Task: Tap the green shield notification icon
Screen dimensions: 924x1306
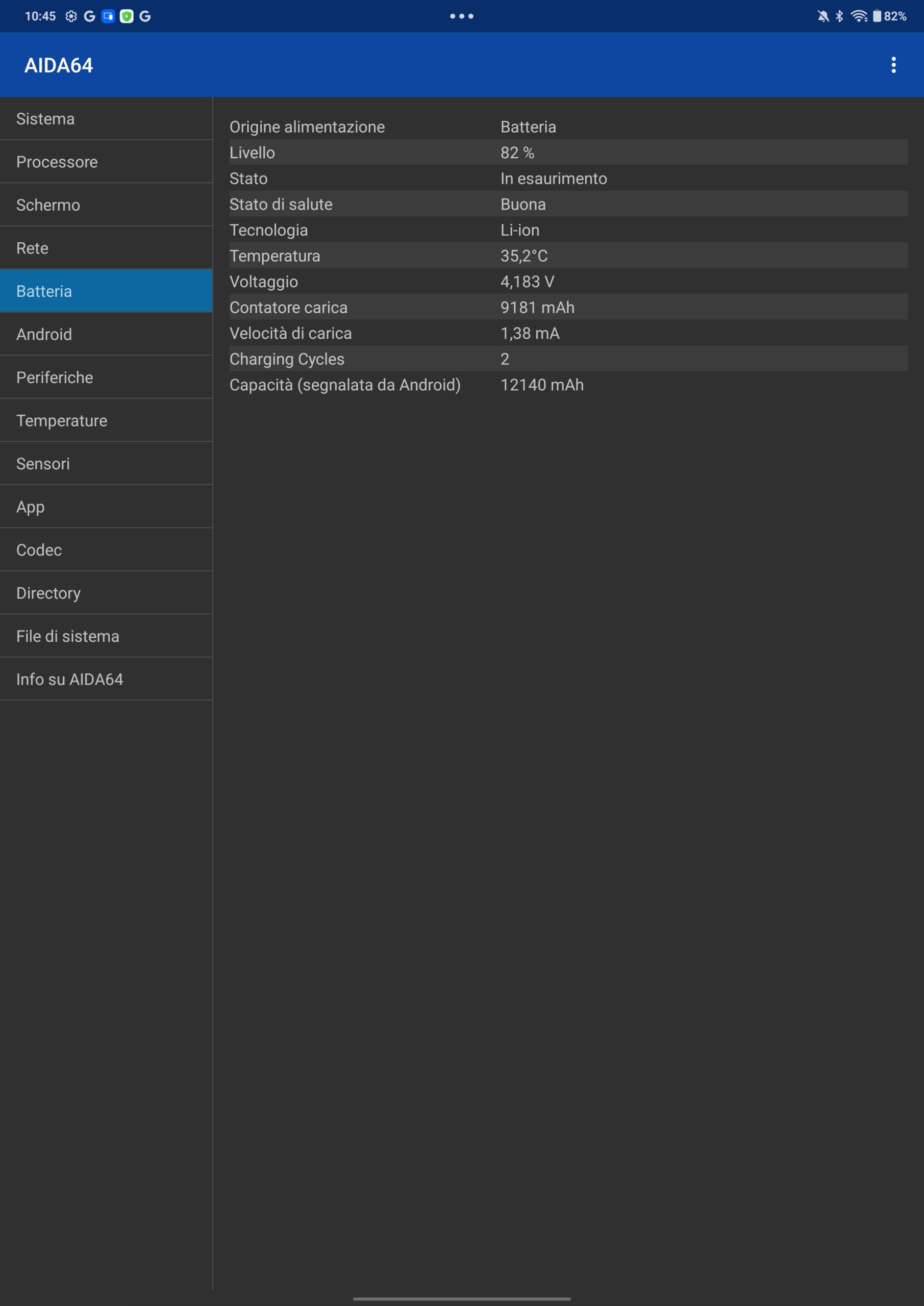Action: [127, 16]
